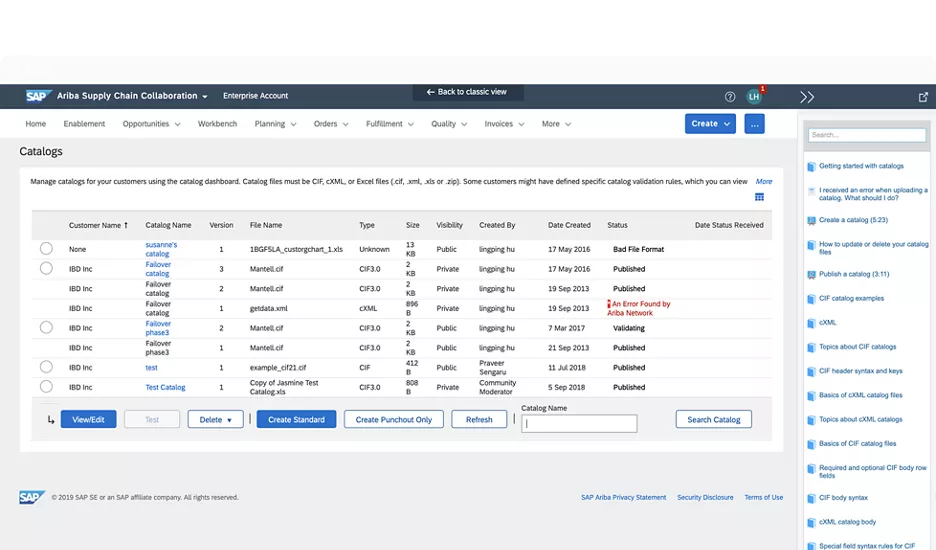Select radio button for test catalog row
The width and height of the screenshot is (936, 550).
(x=46, y=367)
